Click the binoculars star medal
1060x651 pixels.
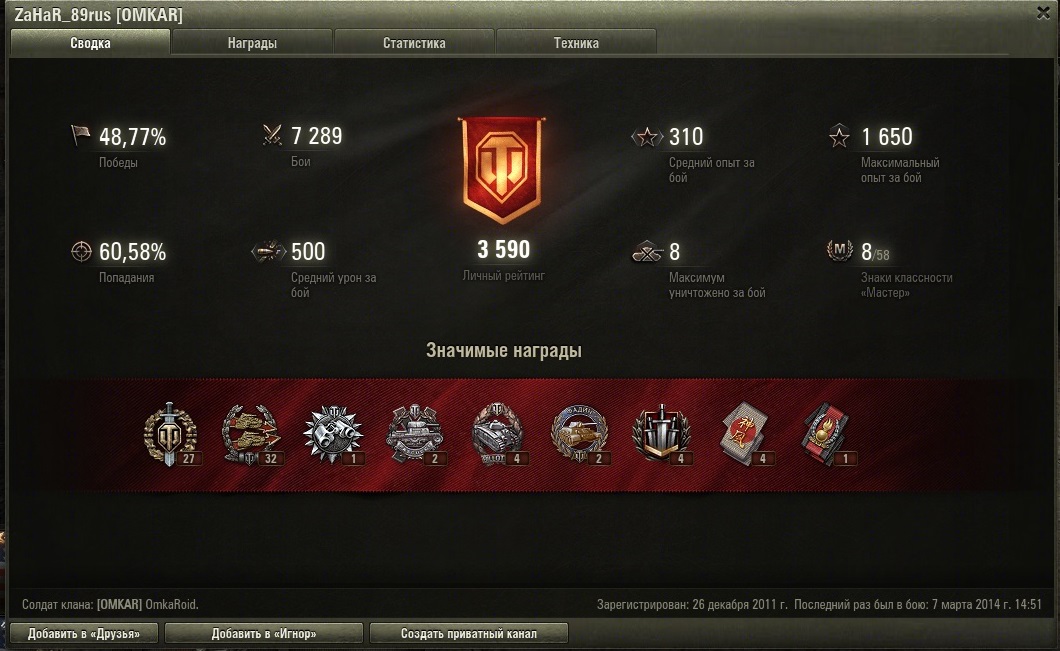(333, 433)
